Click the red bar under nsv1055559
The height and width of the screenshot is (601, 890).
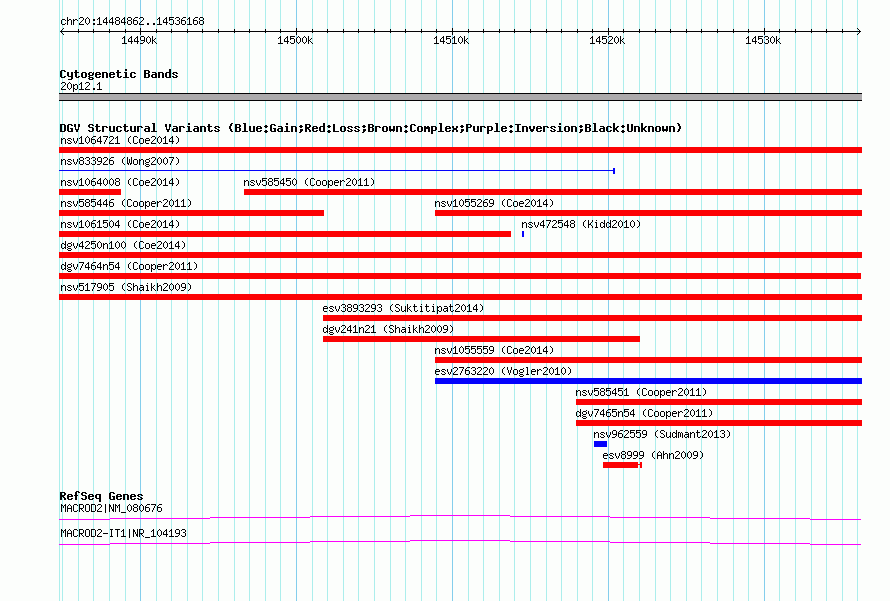point(648,360)
